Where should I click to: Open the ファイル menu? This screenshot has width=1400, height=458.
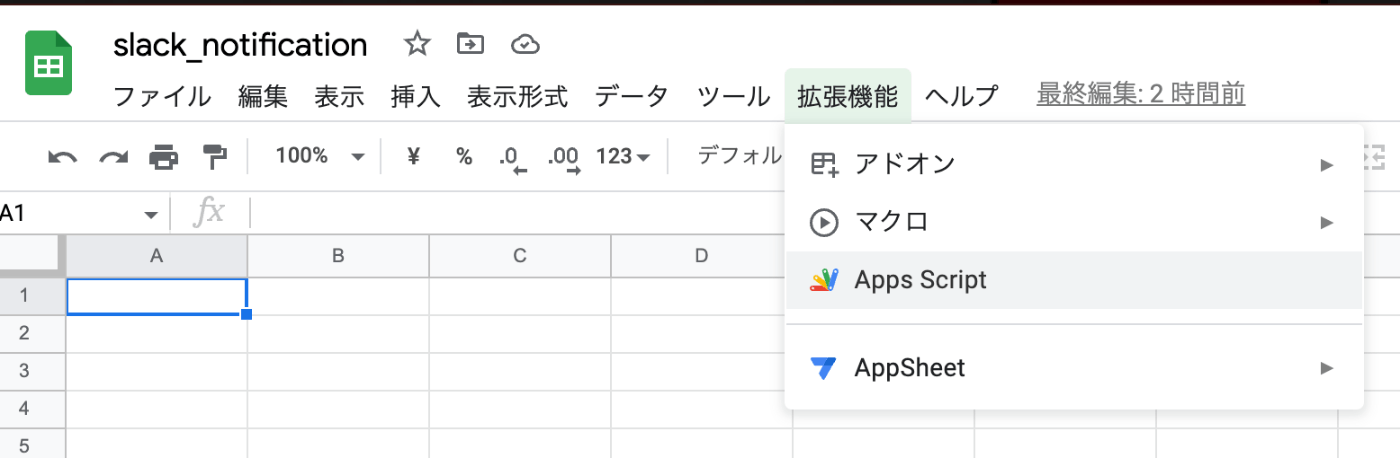coord(162,97)
